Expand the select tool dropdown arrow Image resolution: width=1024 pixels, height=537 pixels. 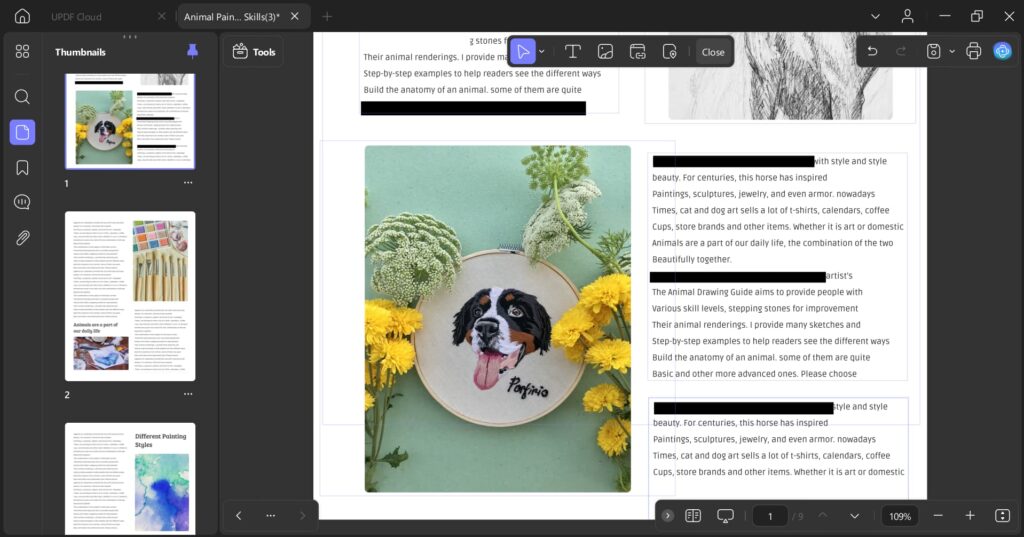click(542, 52)
